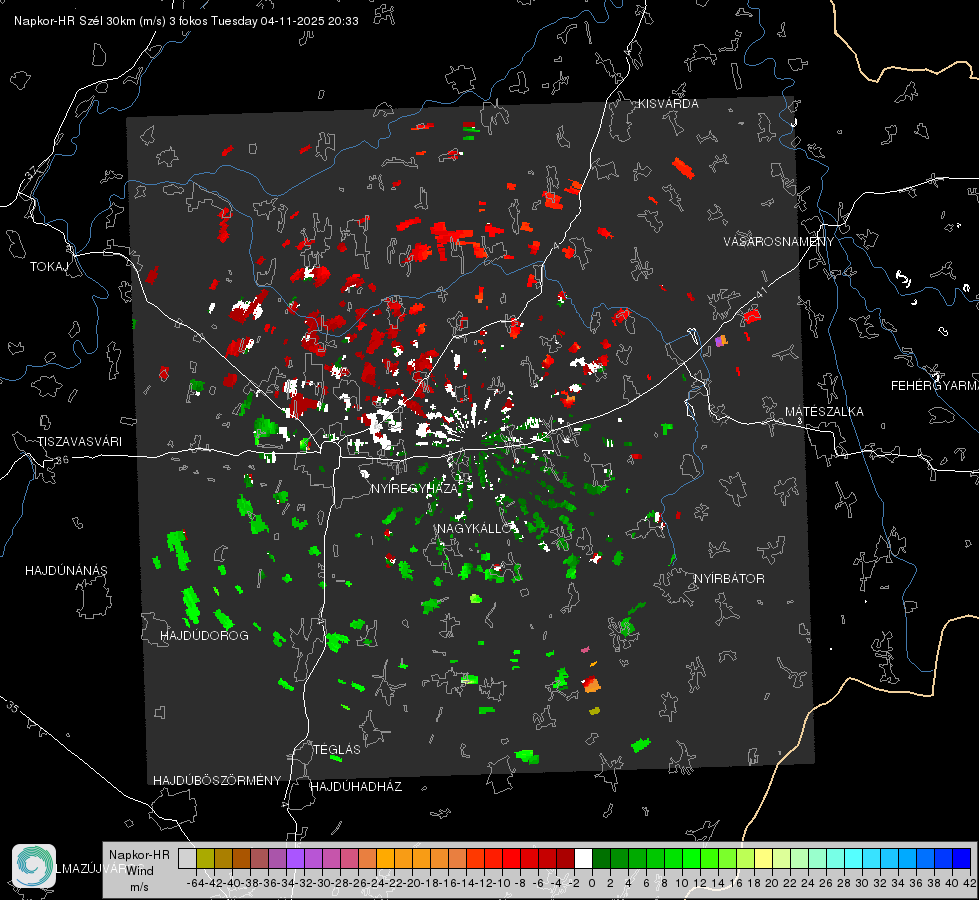Pick the yellow swatch above label 18
979x900 pixels.
click(763, 858)
